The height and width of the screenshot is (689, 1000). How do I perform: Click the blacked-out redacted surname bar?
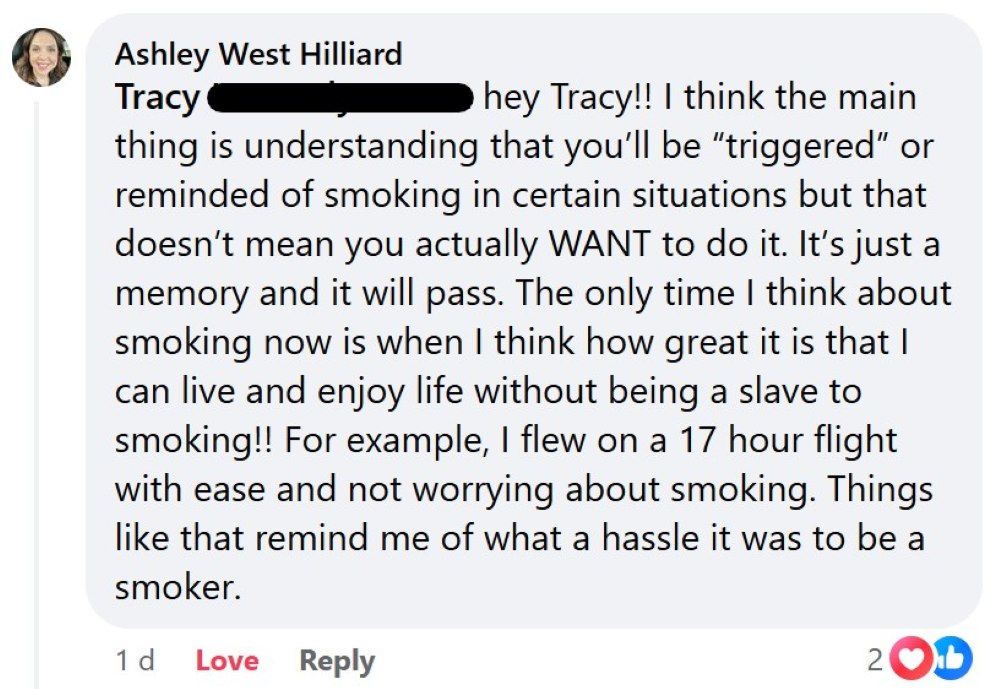click(340, 98)
